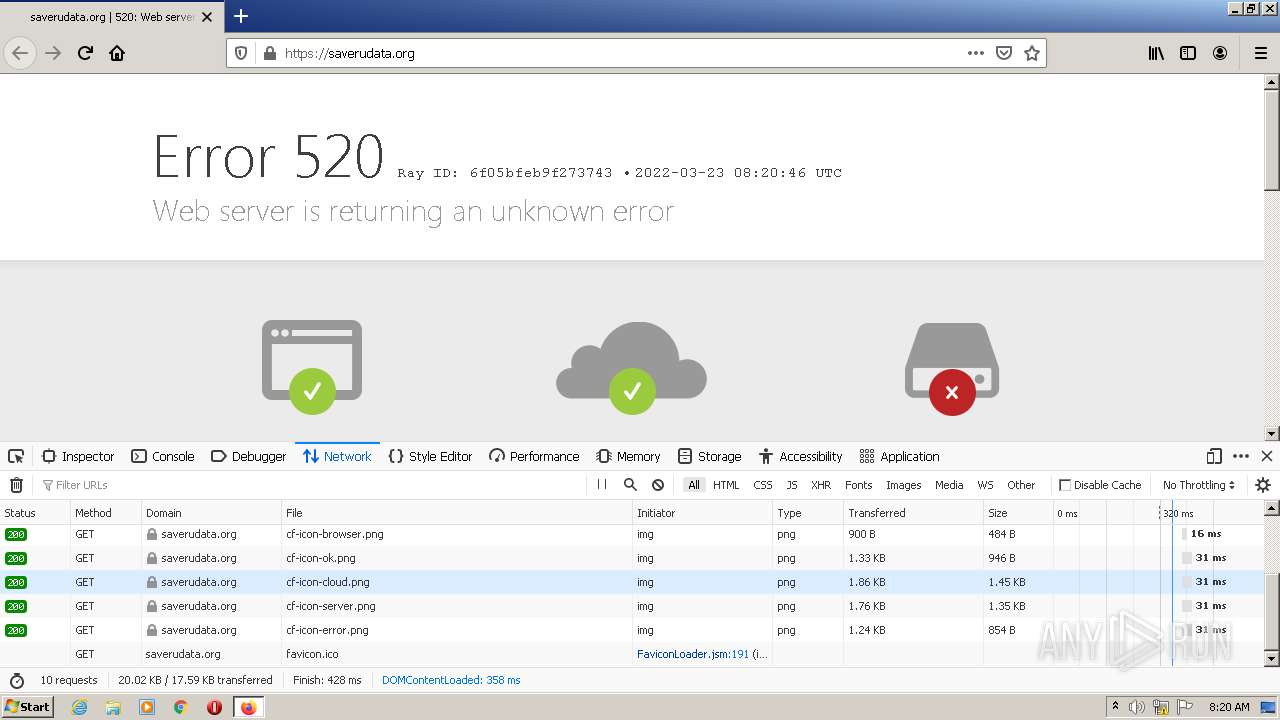Image resolution: width=1280 pixels, height=720 pixels.
Task: Filter requests by Images
Action: (x=904, y=485)
